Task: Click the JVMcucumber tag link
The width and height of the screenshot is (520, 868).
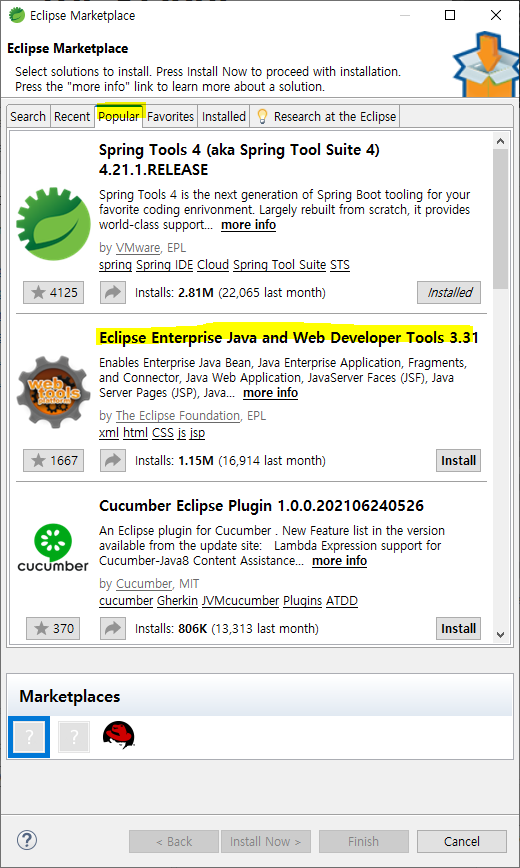Action: coord(240,600)
